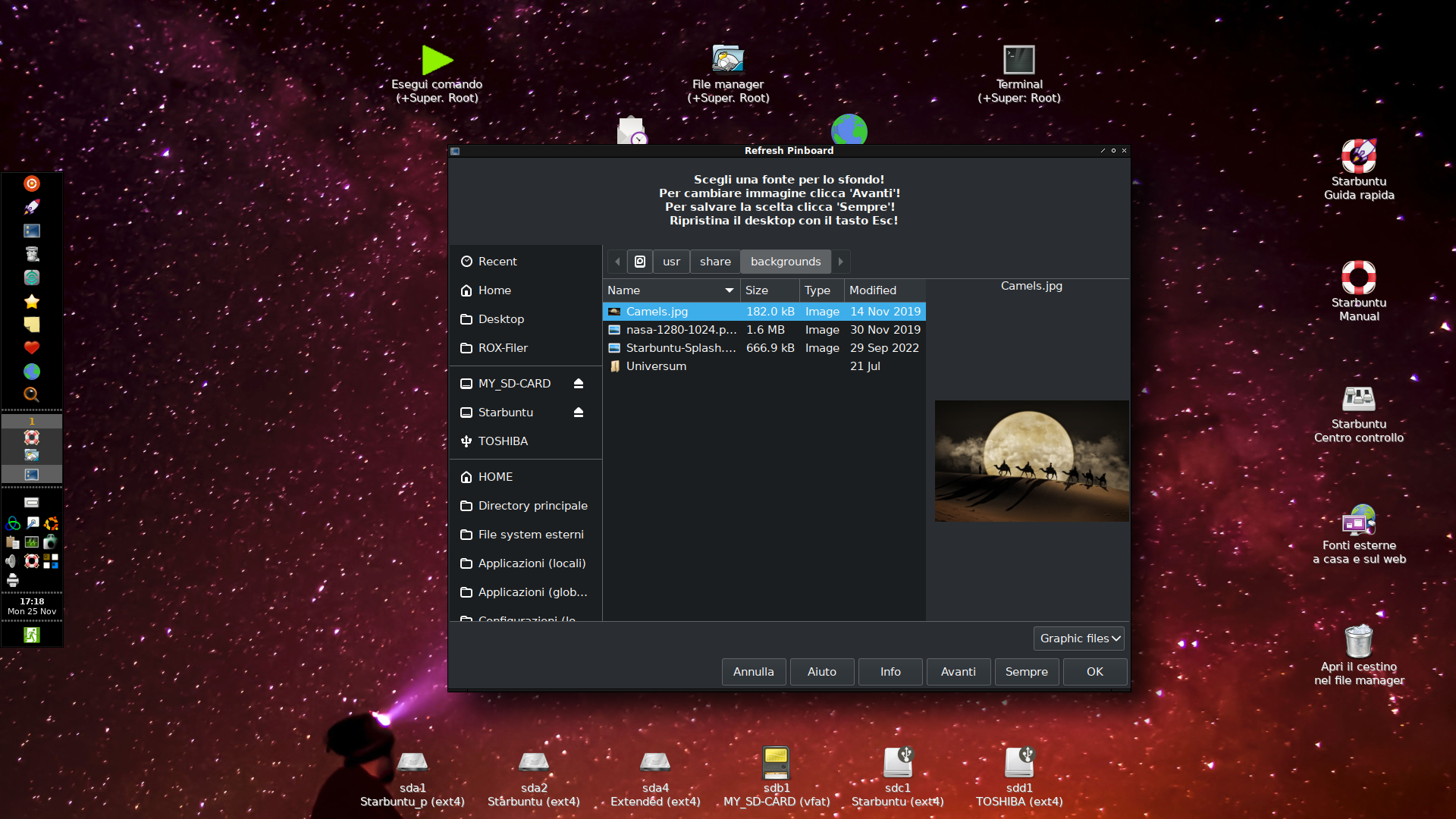1456x819 pixels.
Task: Open the magnifier search icon in panel
Action: [x=32, y=394]
